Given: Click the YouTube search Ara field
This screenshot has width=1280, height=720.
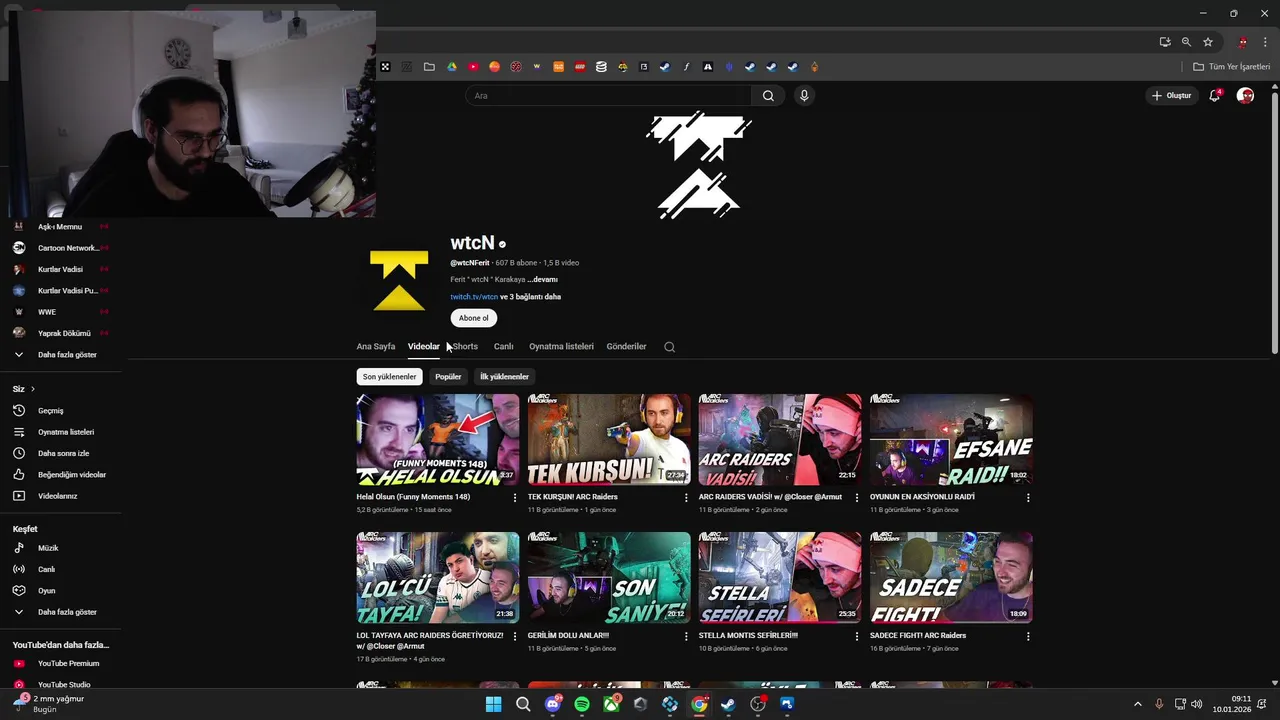Looking at the screenshot, I should click(608, 96).
